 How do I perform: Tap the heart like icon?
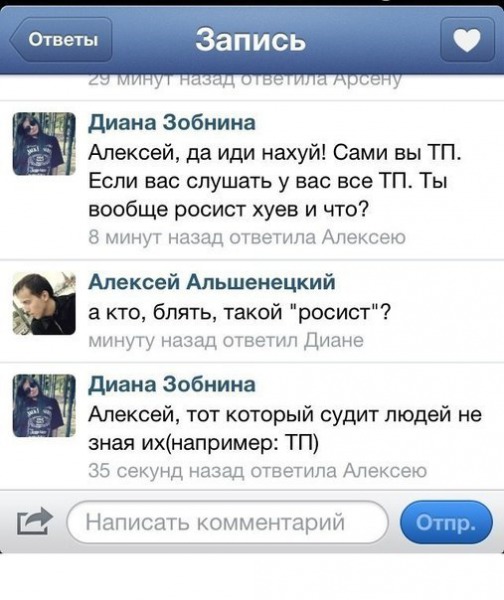point(468,40)
